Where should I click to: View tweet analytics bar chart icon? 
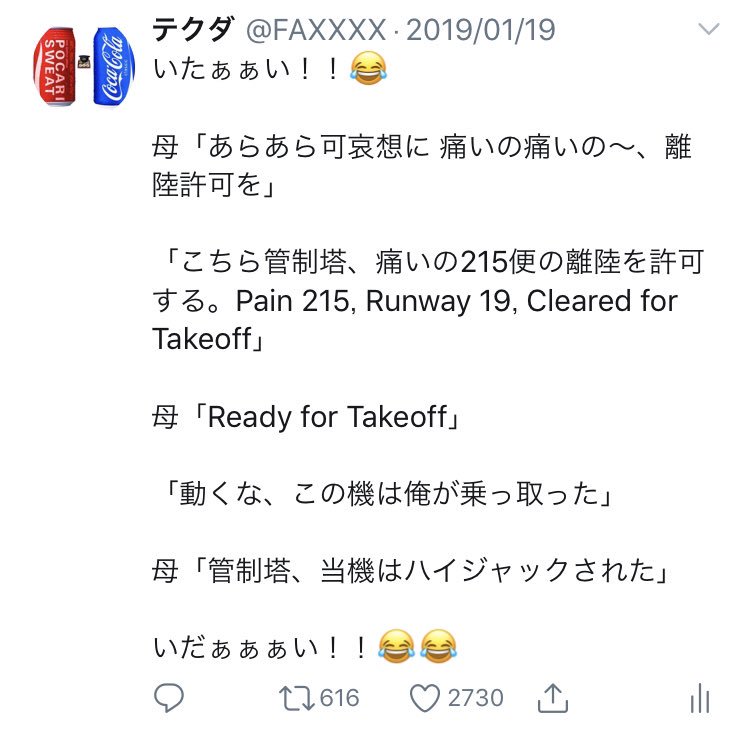click(700, 698)
